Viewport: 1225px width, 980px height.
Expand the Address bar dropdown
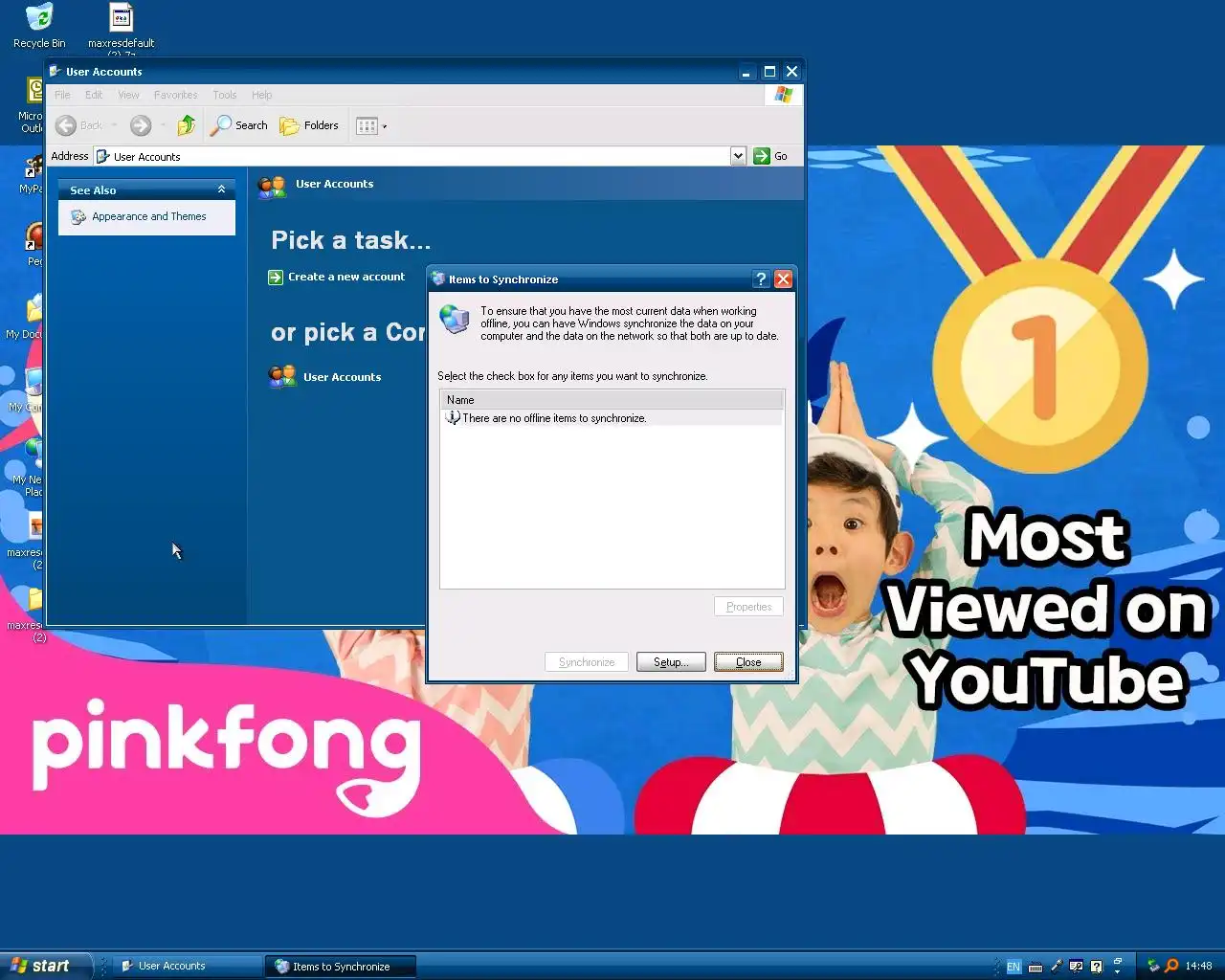(738, 156)
